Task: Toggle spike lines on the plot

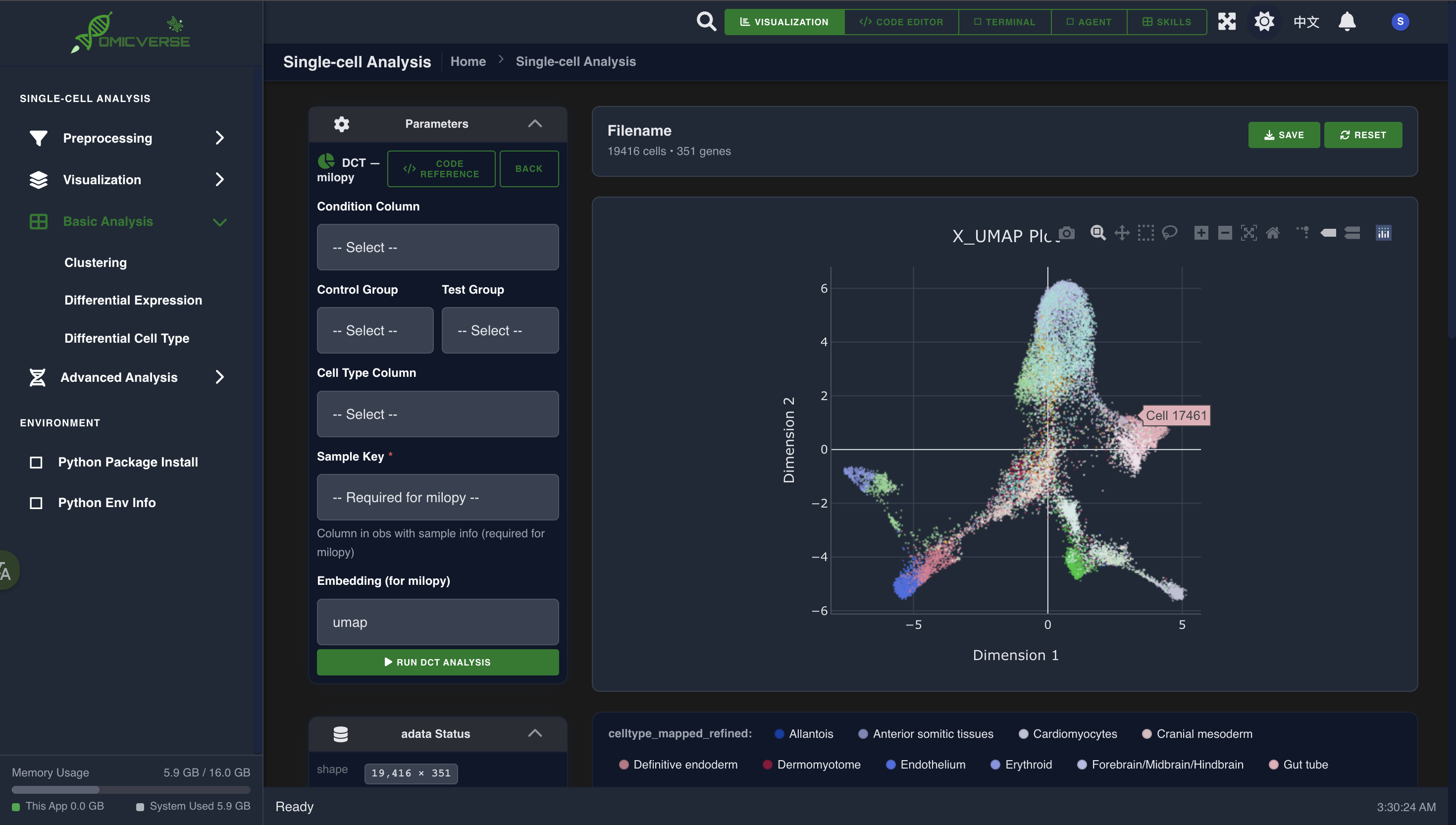Action: click(x=1302, y=232)
